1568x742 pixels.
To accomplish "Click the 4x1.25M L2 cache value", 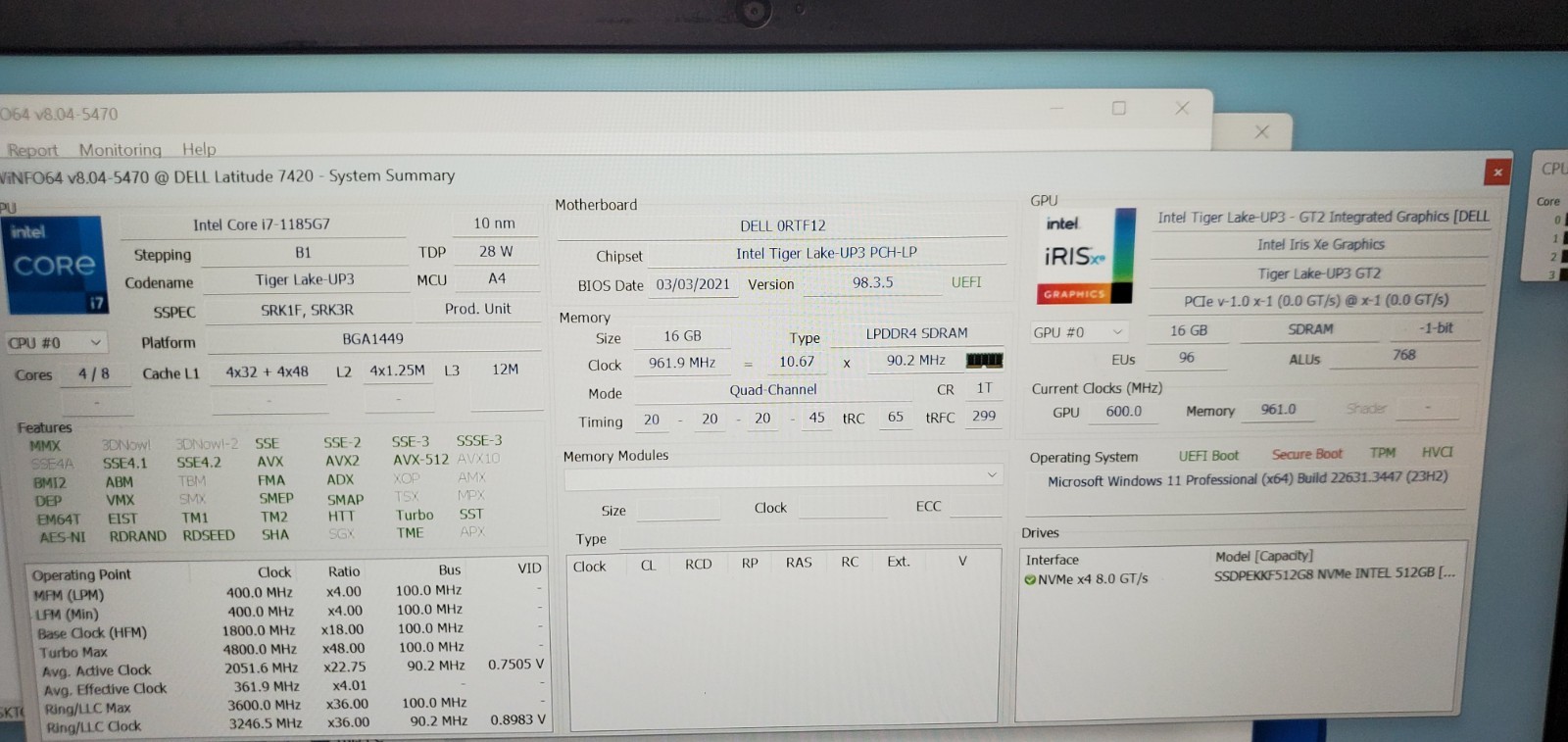I will [397, 371].
